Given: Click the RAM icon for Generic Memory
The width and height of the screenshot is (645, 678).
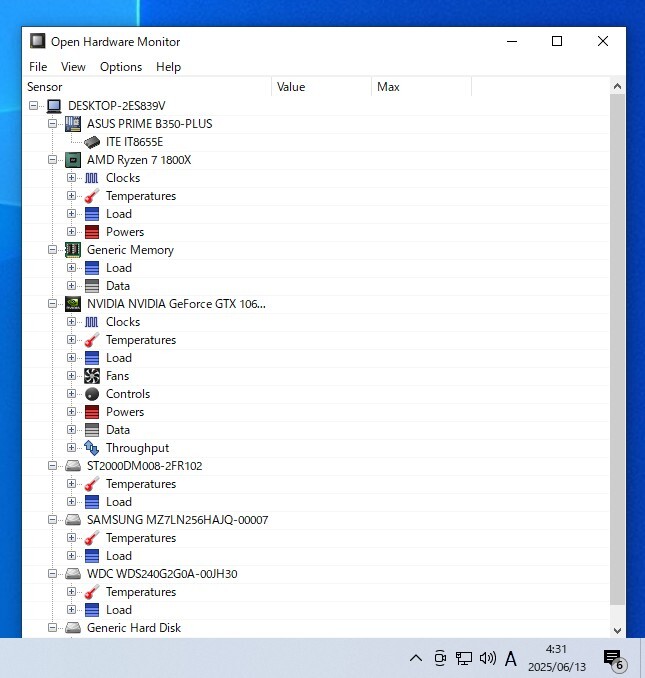Looking at the screenshot, I should pyautogui.click(x=73, y=250).
